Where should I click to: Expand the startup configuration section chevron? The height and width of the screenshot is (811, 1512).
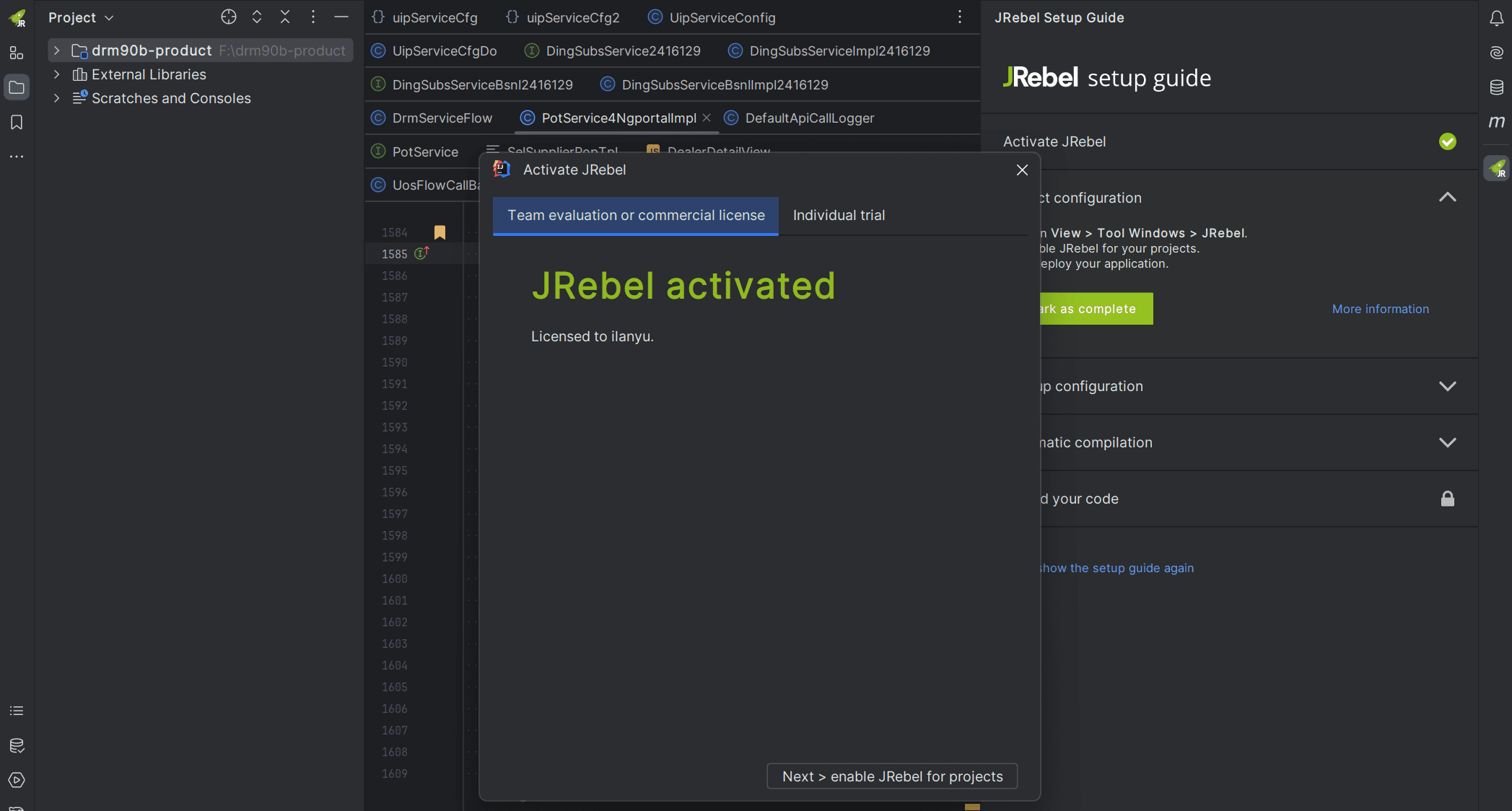(1448, 386)
